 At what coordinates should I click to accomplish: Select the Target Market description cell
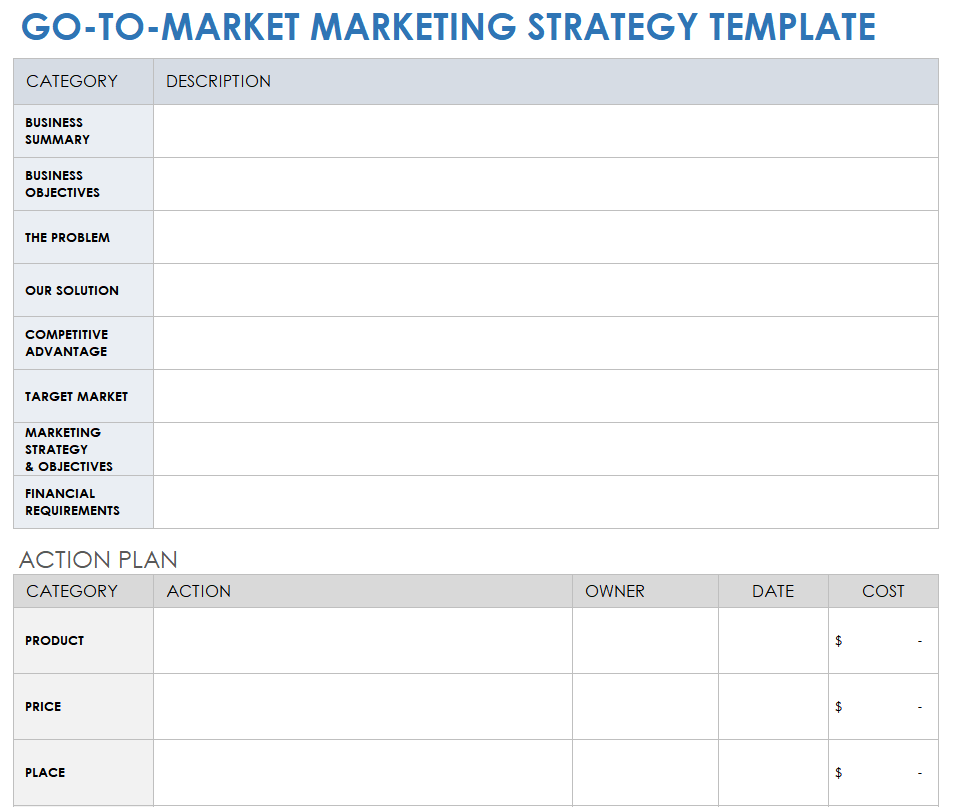pos(545,396)
